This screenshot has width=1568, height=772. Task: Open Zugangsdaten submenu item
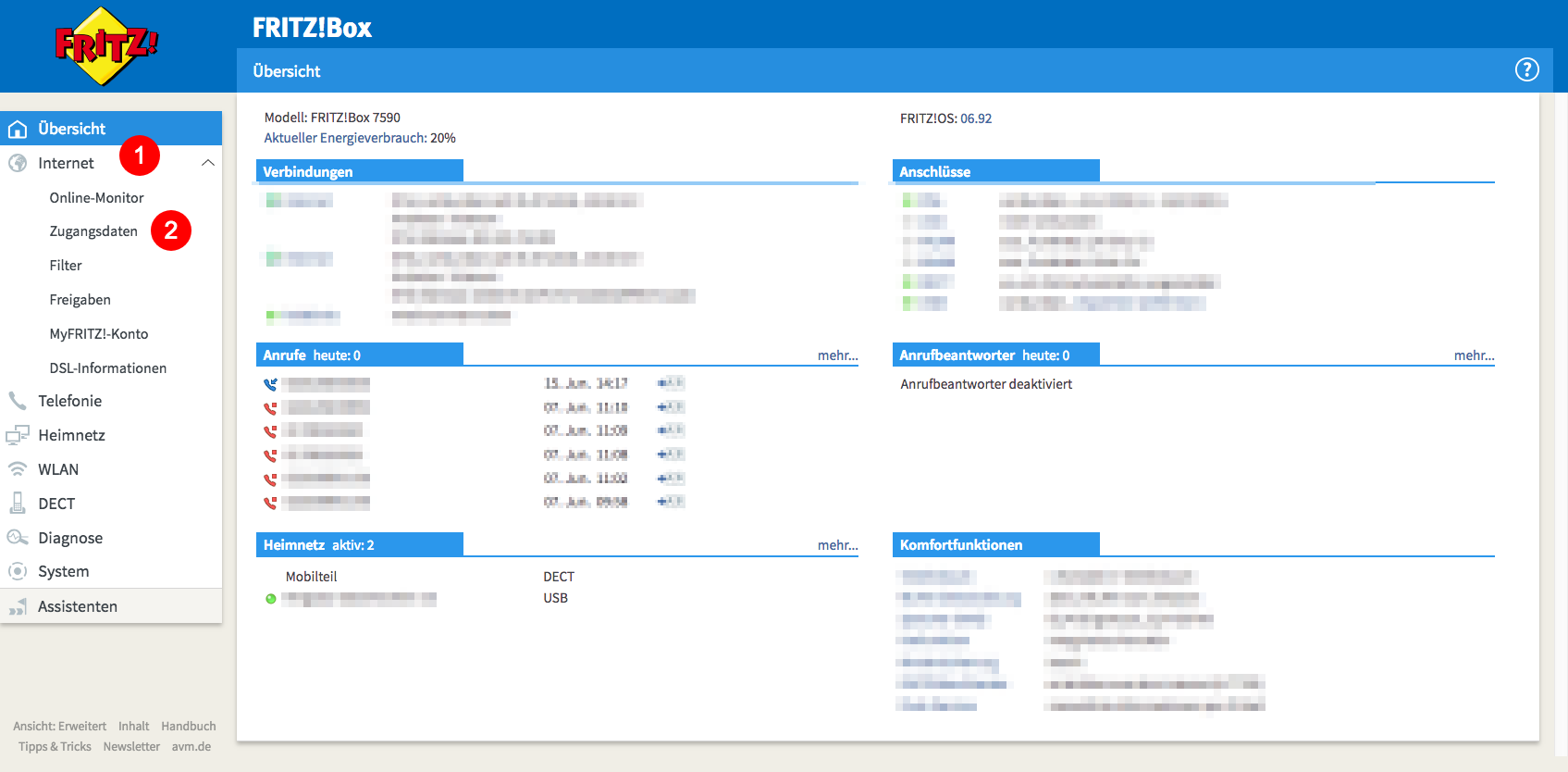pyautogui.click(x=93, y=231)
